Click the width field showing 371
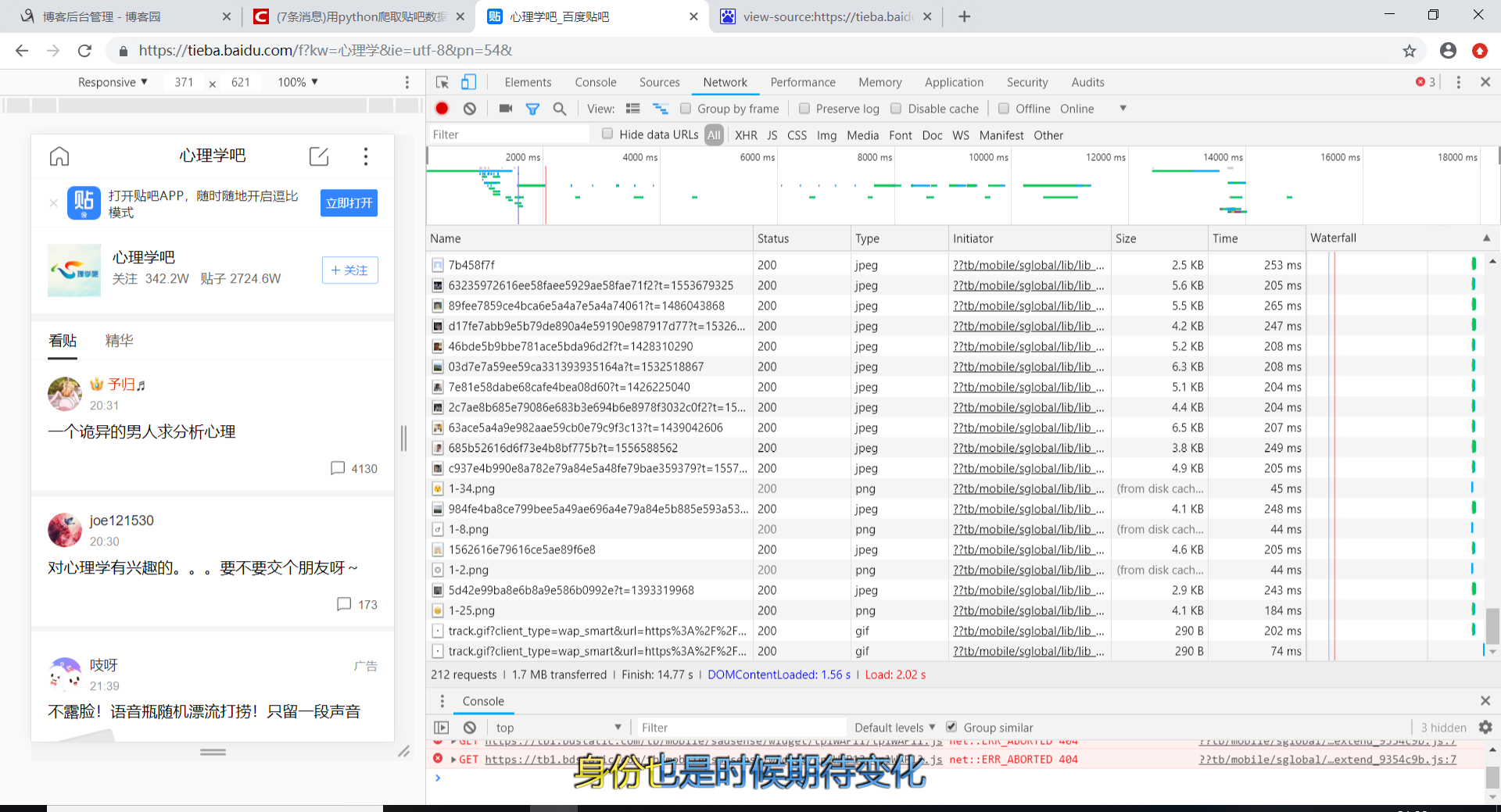Screen dimensions: 1501x812 tap(184, 82)
